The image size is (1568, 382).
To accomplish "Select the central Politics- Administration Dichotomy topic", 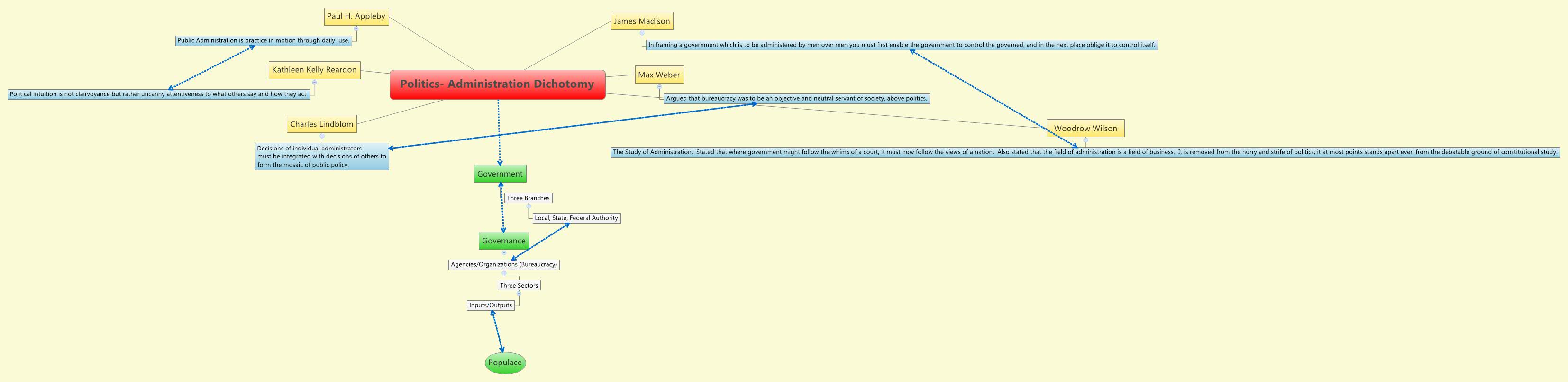I will [497, 84].
